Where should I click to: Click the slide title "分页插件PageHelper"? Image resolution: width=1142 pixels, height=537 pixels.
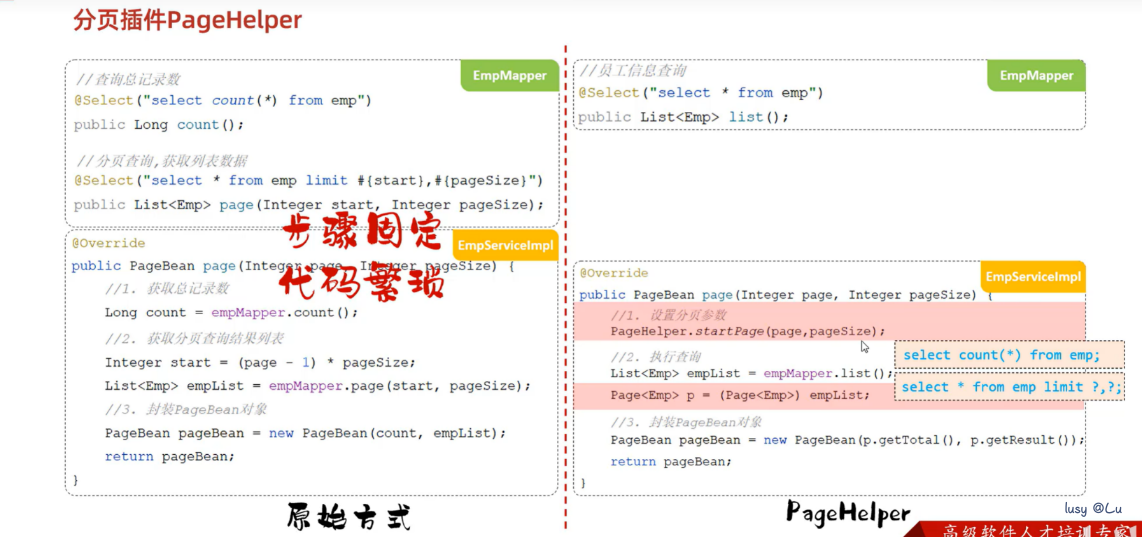pos(188,20)
